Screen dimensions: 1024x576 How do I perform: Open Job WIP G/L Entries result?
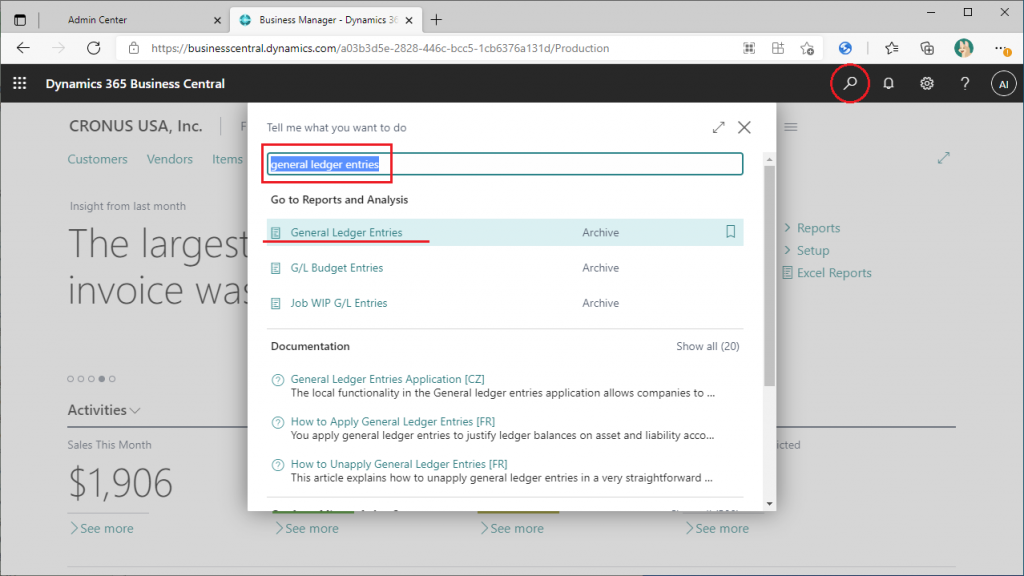click(x=338, y=303)
